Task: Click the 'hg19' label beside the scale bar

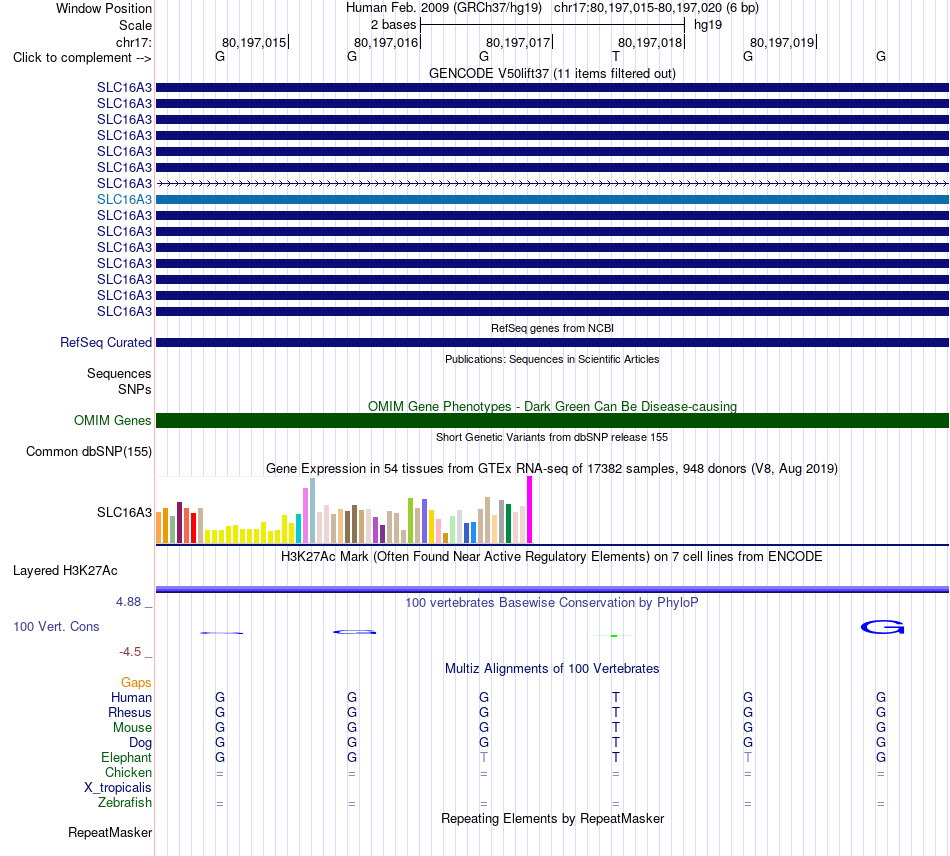Action: click(708, 25)
